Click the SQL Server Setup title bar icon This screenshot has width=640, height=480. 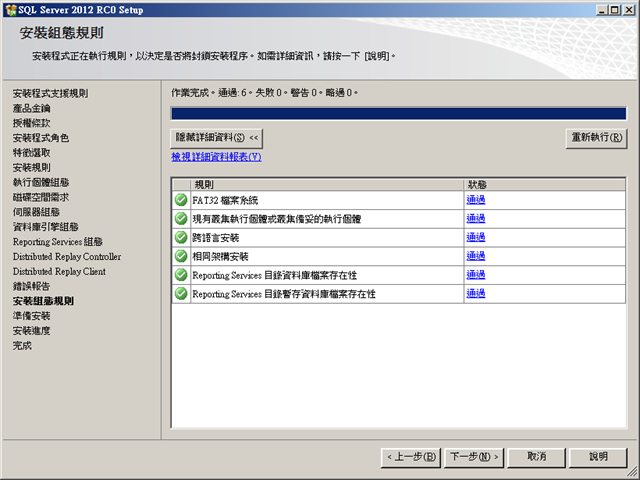[x=11, y=10]
